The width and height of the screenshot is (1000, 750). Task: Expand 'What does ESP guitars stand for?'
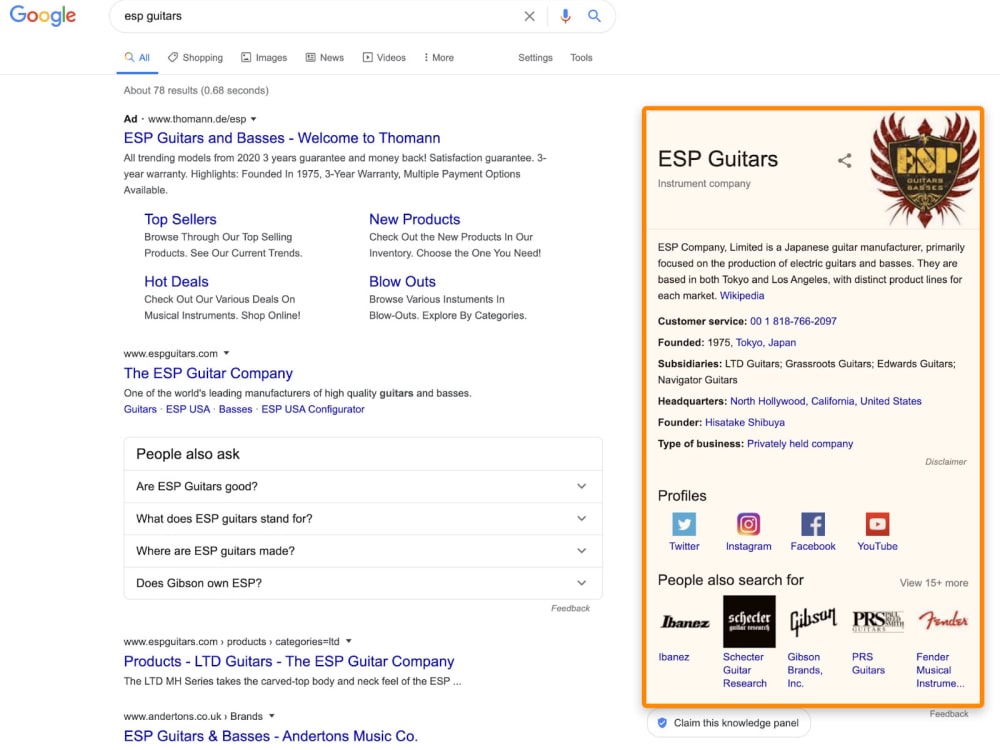363,518
